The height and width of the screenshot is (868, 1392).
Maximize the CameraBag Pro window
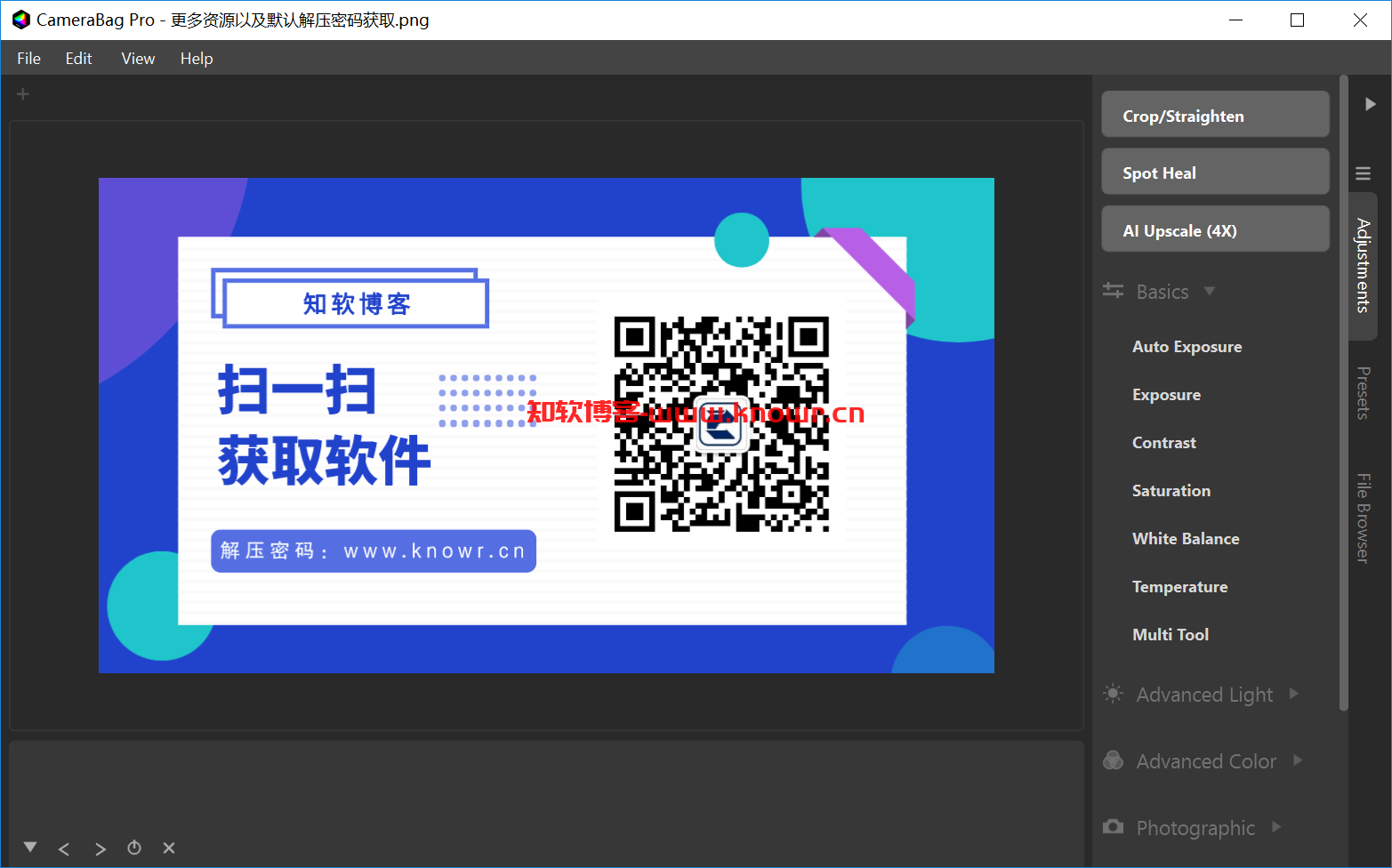tap(1298, 20)
